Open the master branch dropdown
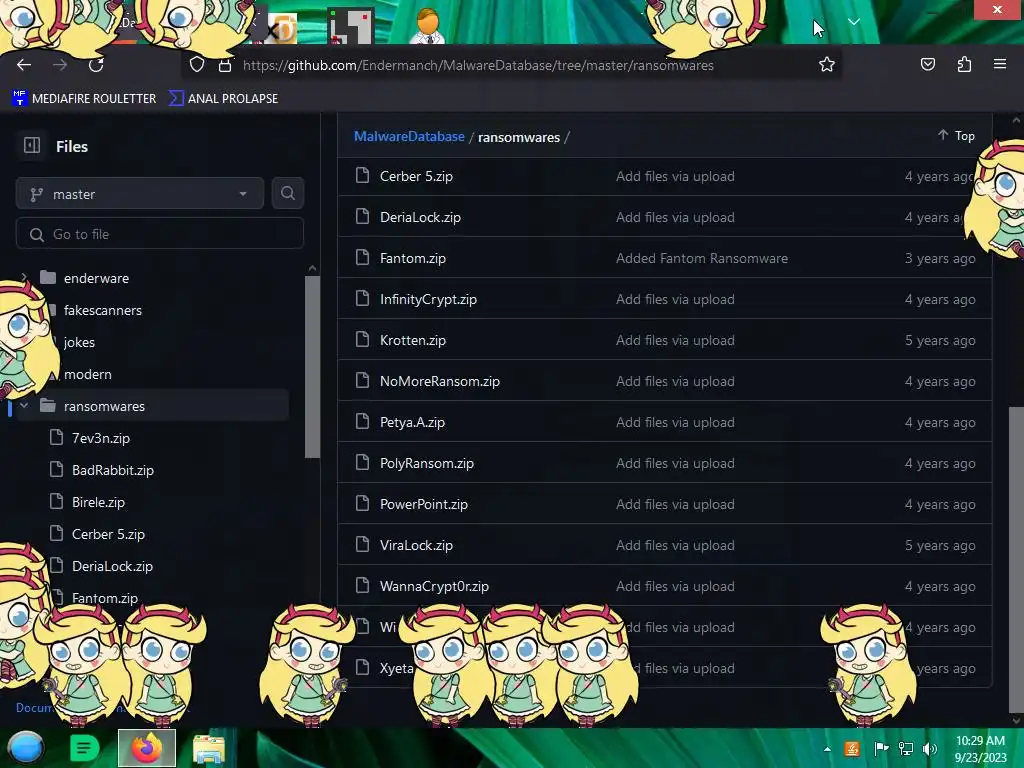 (x=140, y=193)
